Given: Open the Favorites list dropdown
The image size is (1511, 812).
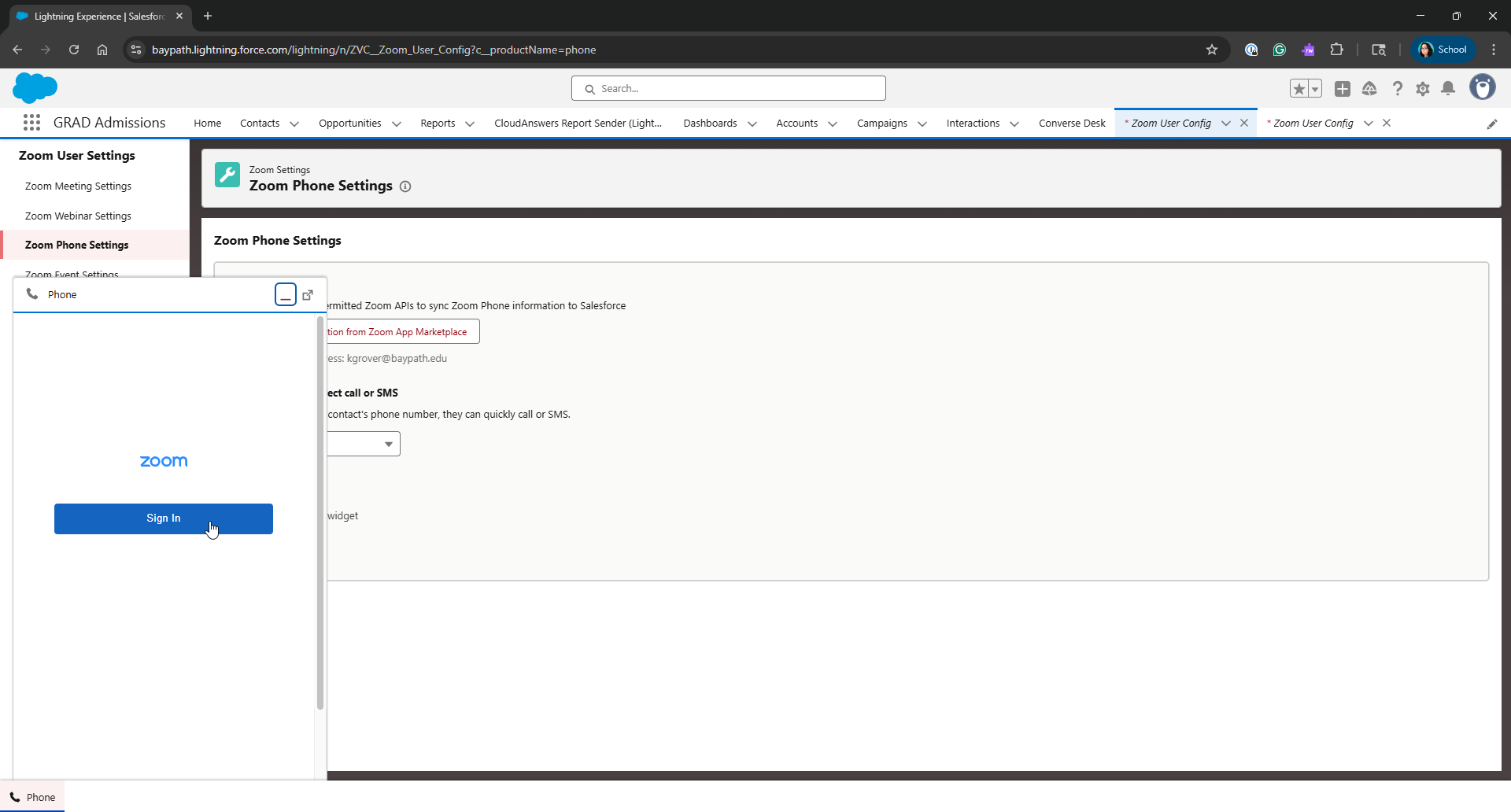Looking at the screenshot, I should click(x=1315, y=89).
